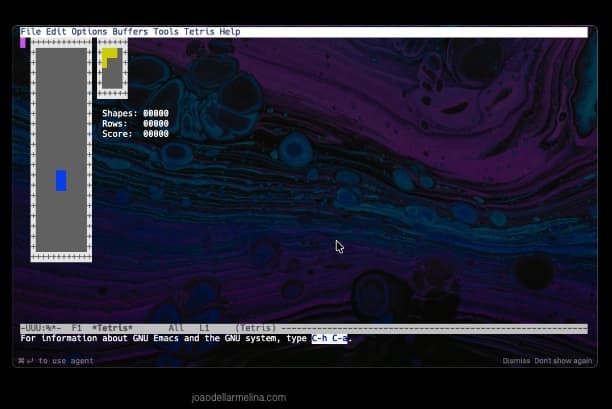Screen dimensions: 612x409
Task: Click the (Tetris) mode indicator
Action: (x=255, y=328)
